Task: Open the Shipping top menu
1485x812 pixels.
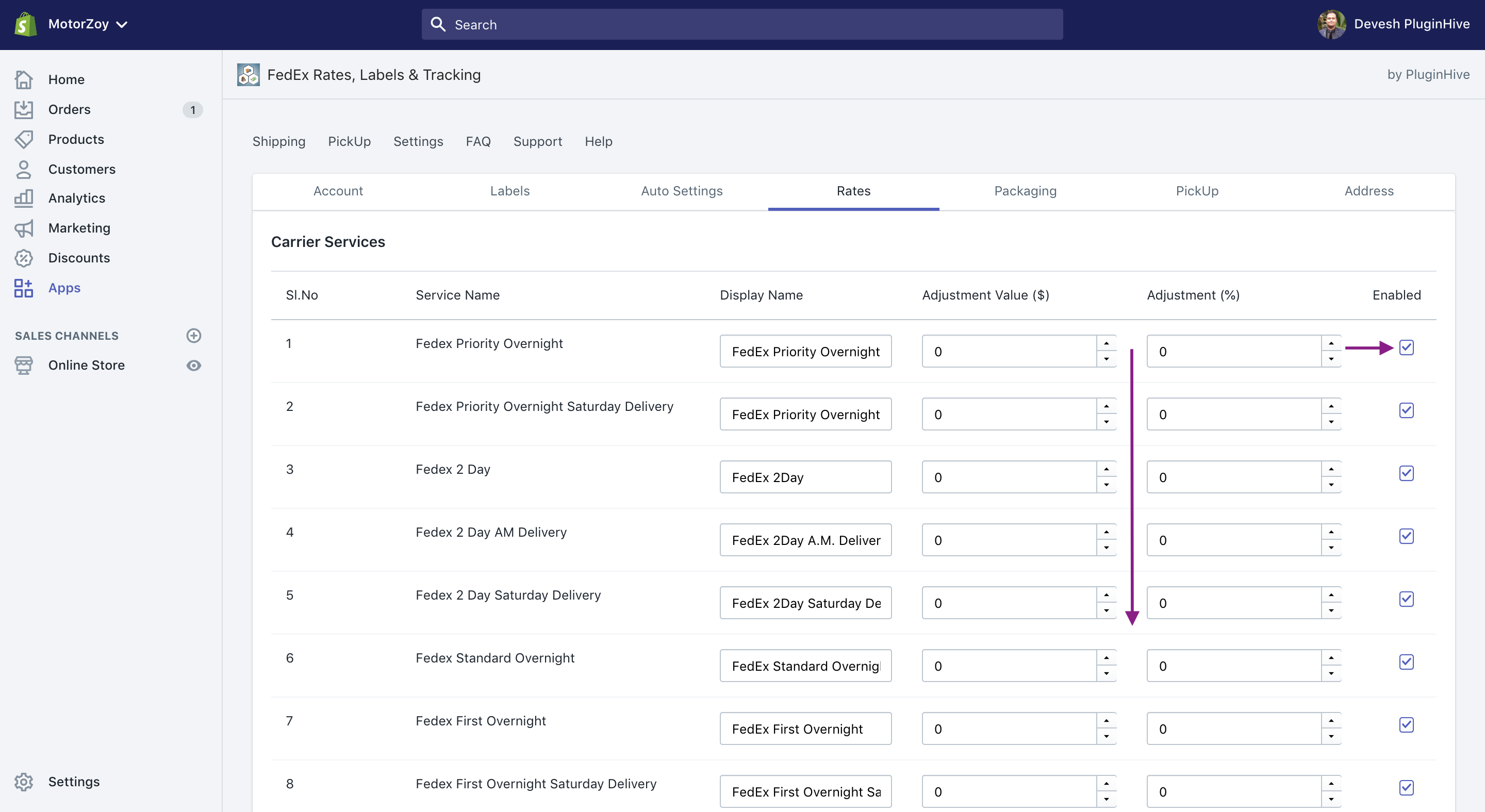Action: tap(279, 142)
